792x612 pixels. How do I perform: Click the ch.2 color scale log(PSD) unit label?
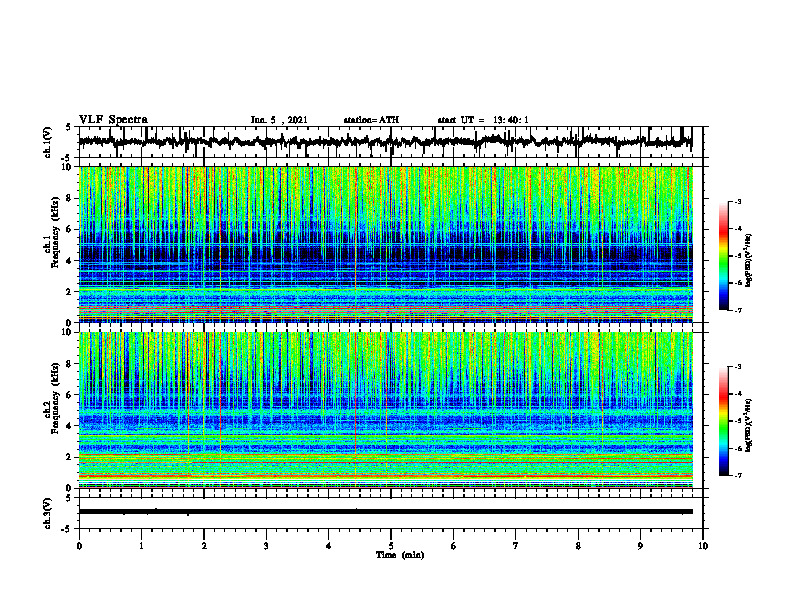[748, 425]
